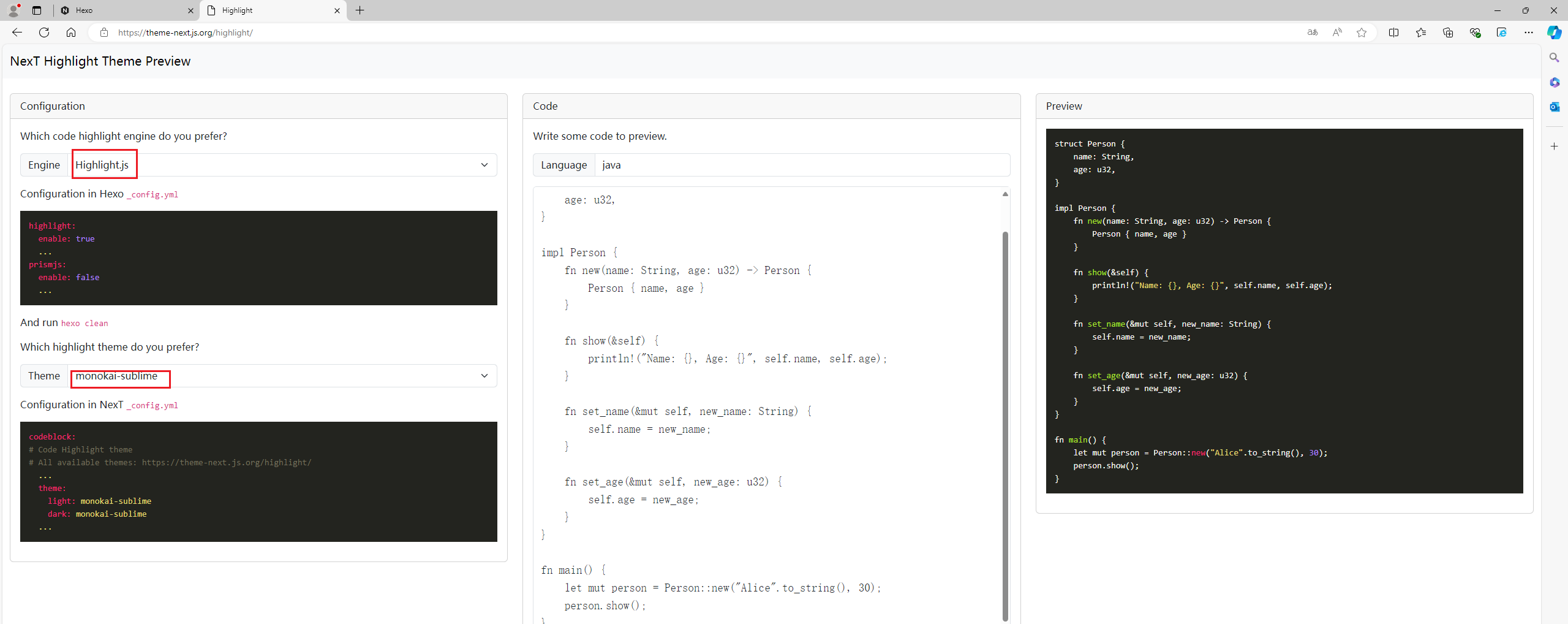Click 'struct Person {' in preview
Viewport: 1568px width, 624px height.
(x=1090, y=143)
